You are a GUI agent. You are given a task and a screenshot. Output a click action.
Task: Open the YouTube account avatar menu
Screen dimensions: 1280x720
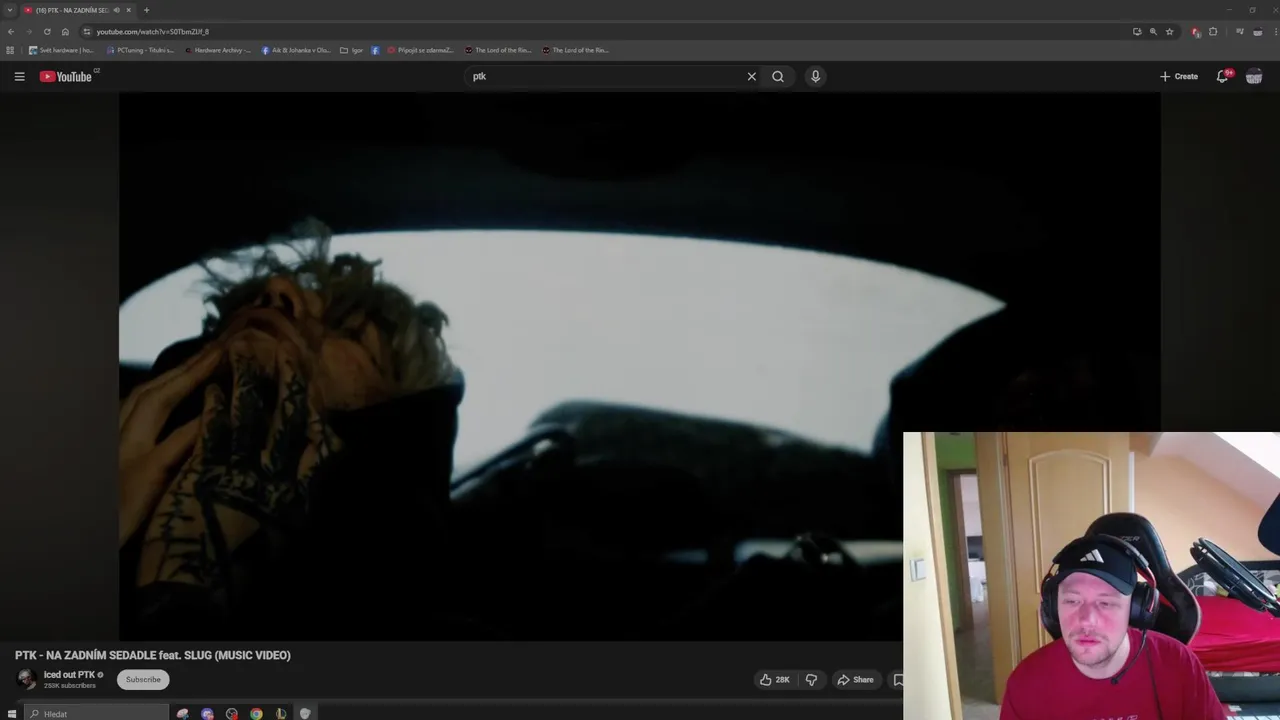pyautogui.click(x=1254, y=76)
